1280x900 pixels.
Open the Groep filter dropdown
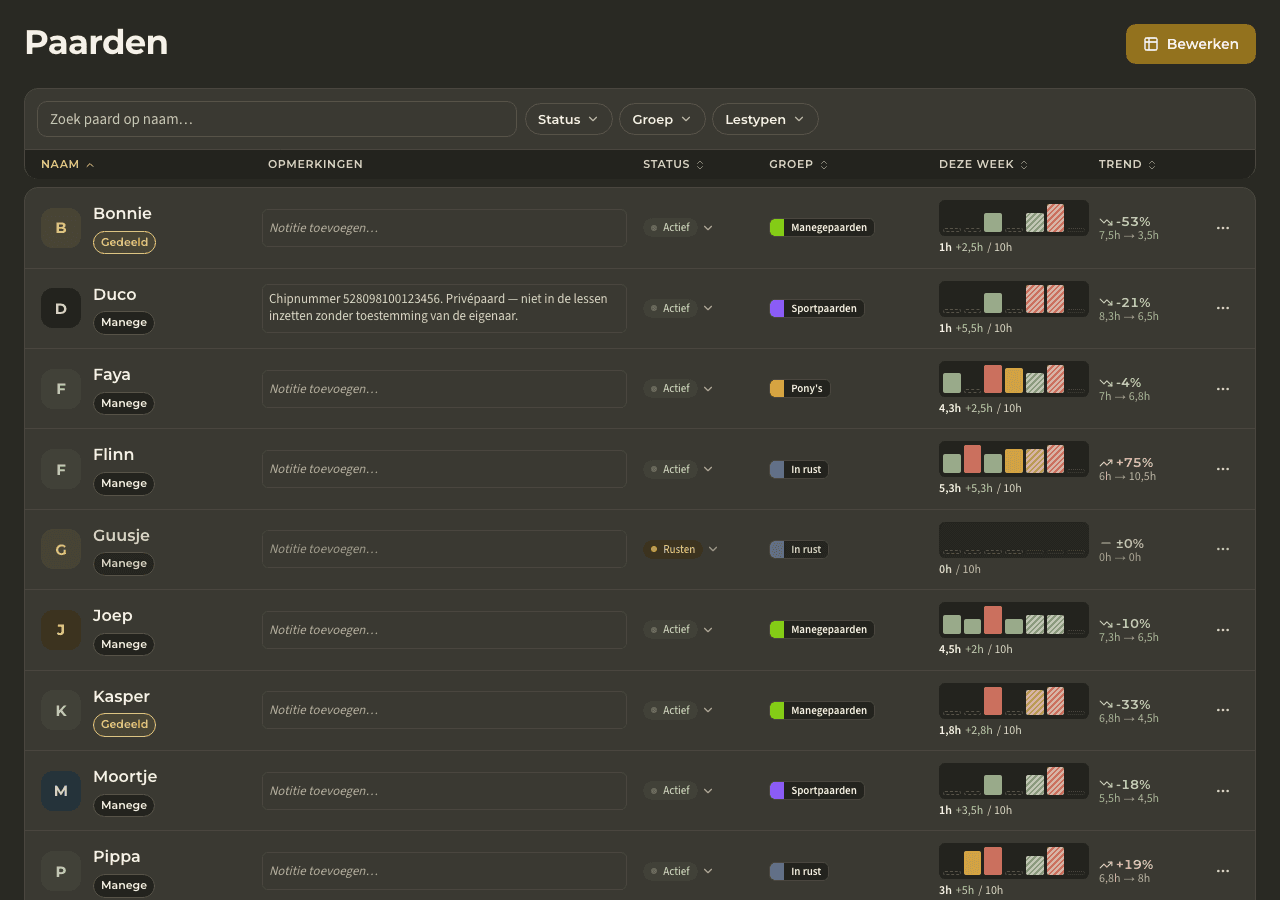pos(662,119)
